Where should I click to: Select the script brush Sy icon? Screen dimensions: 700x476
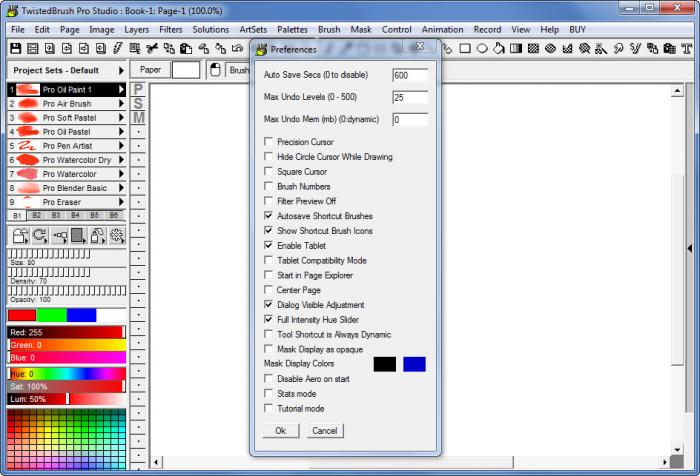click(x=635, y=48)
